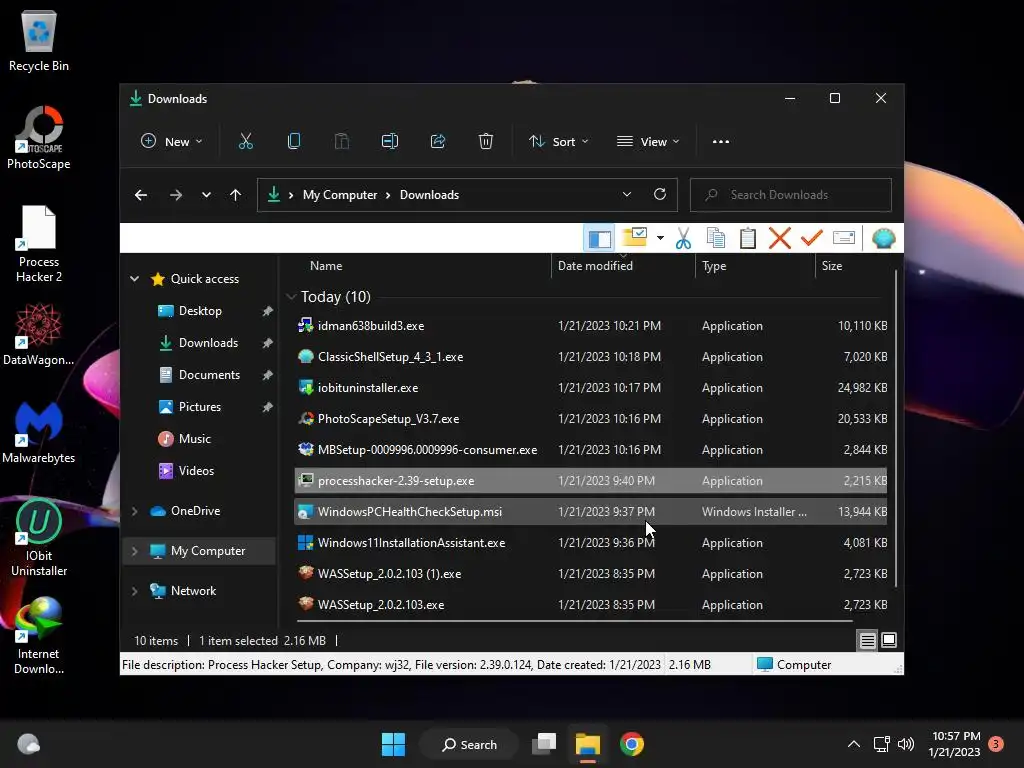Open the New dropdown menu
1024x768 pixels.
(x=171, y=142)
